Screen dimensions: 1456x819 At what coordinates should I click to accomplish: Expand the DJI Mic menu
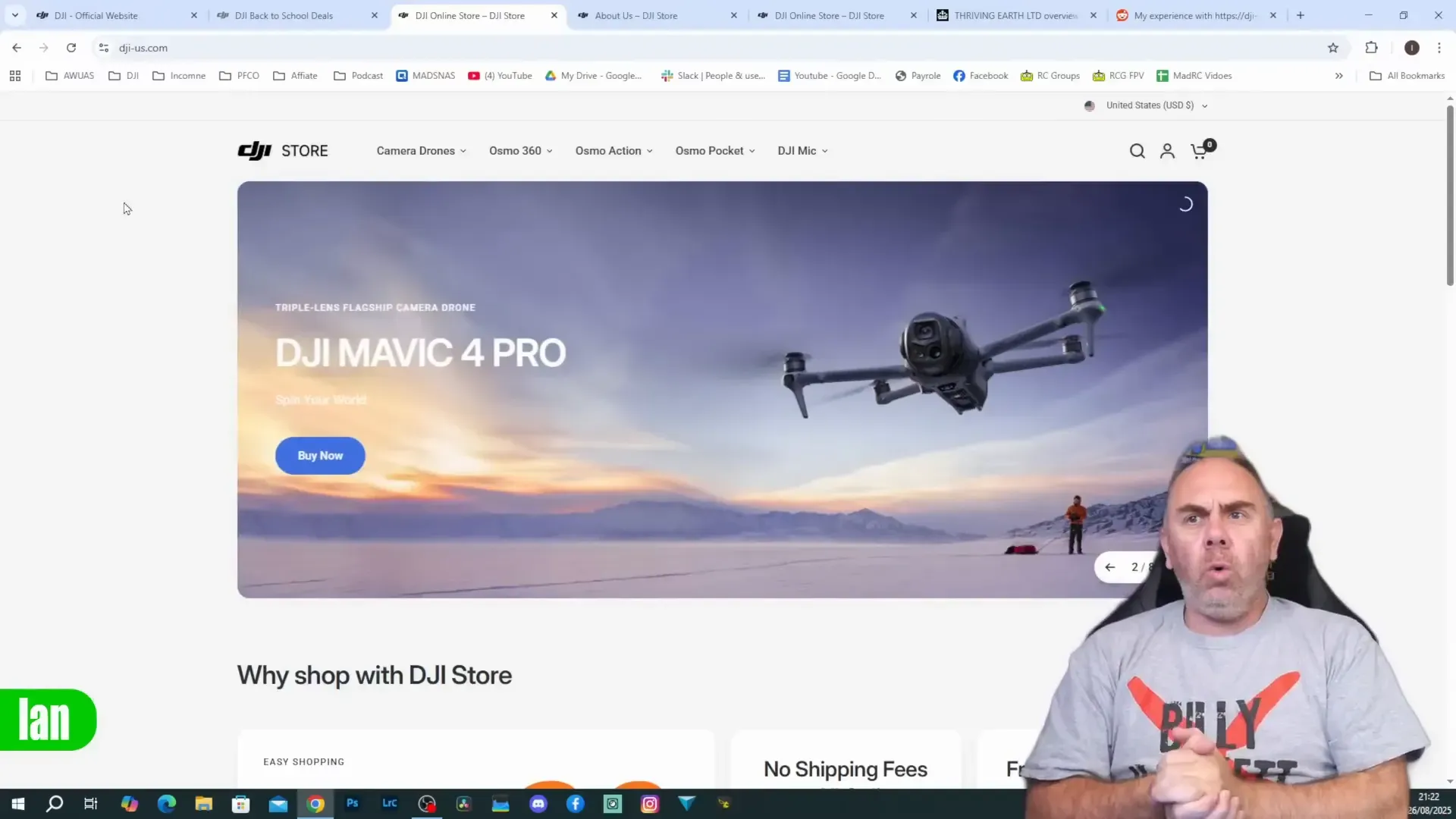click(802, 151)
